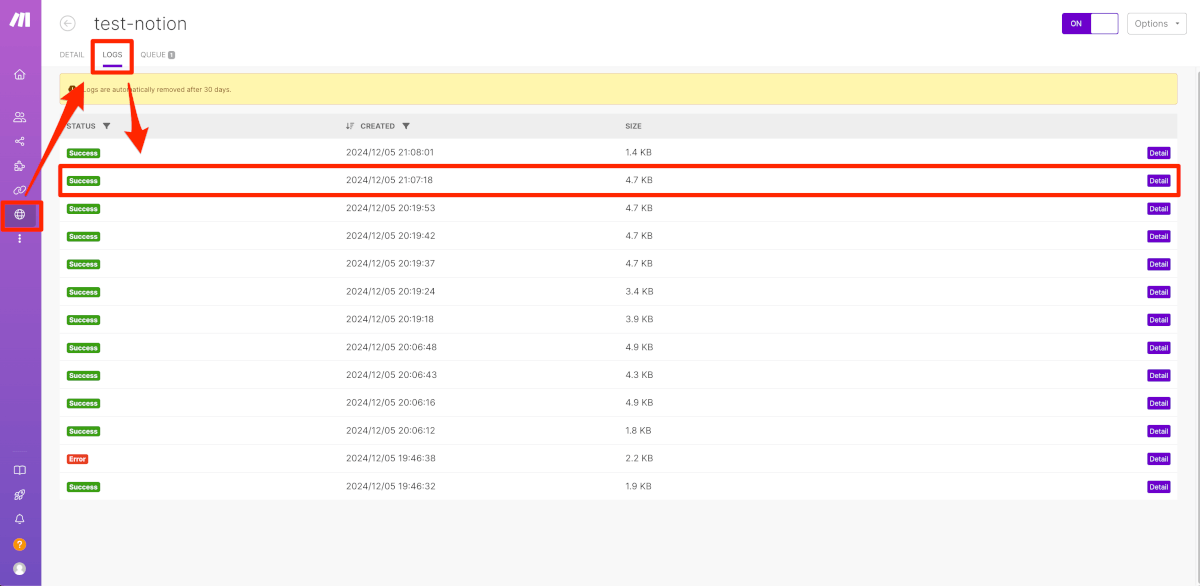Open the Options dropdown
1200x586 pixels.
pyautogui.click(x=1156, y=23)
